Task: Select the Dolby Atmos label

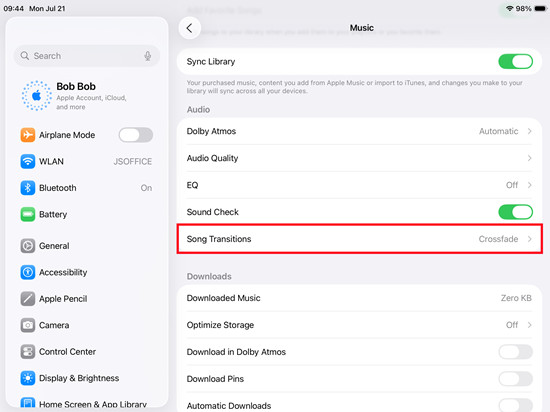Action: [x=211, y=131]
